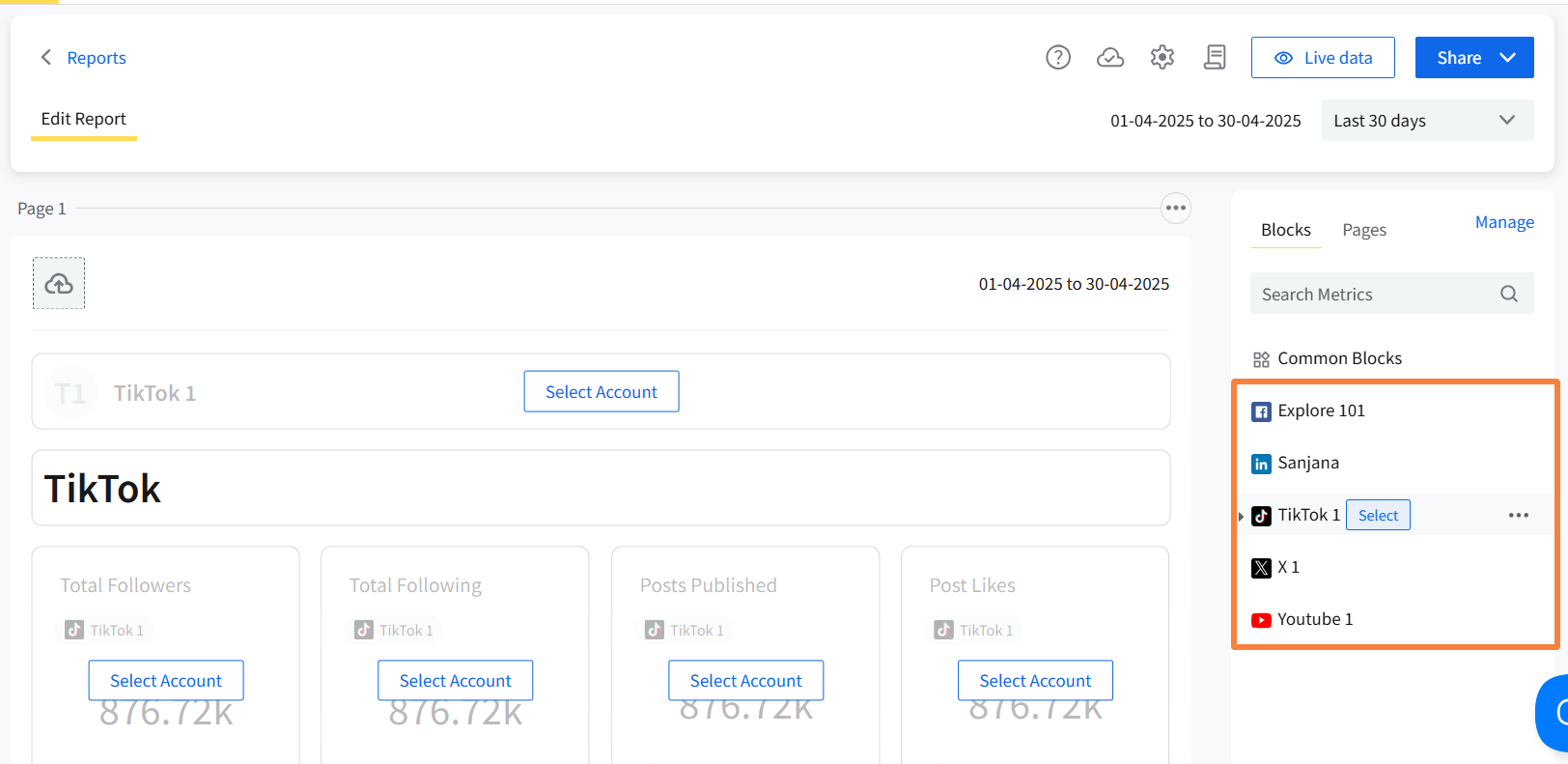Click the Manage link in sidebar
This screenshot has height=764, width=1568.
point(1503,222)
